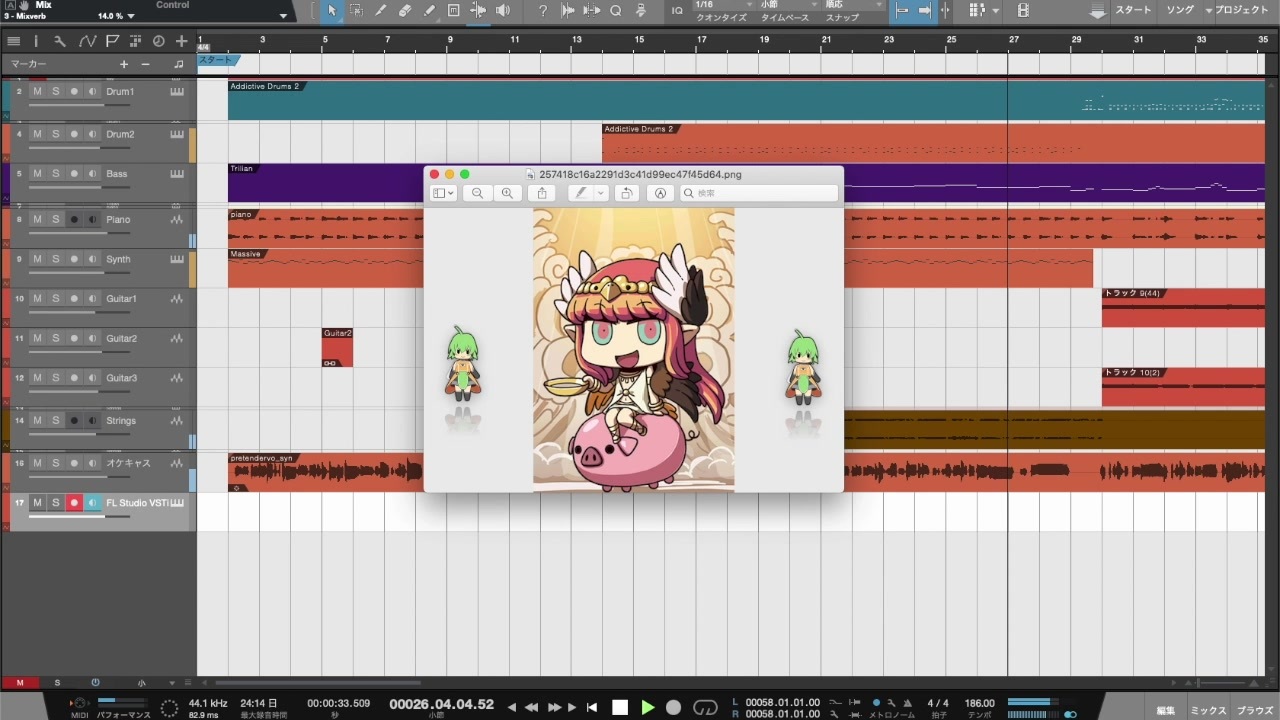Open the ブラウズ browser panel
Viewport: 1280px width, 720px height.
click(1255, 710)
